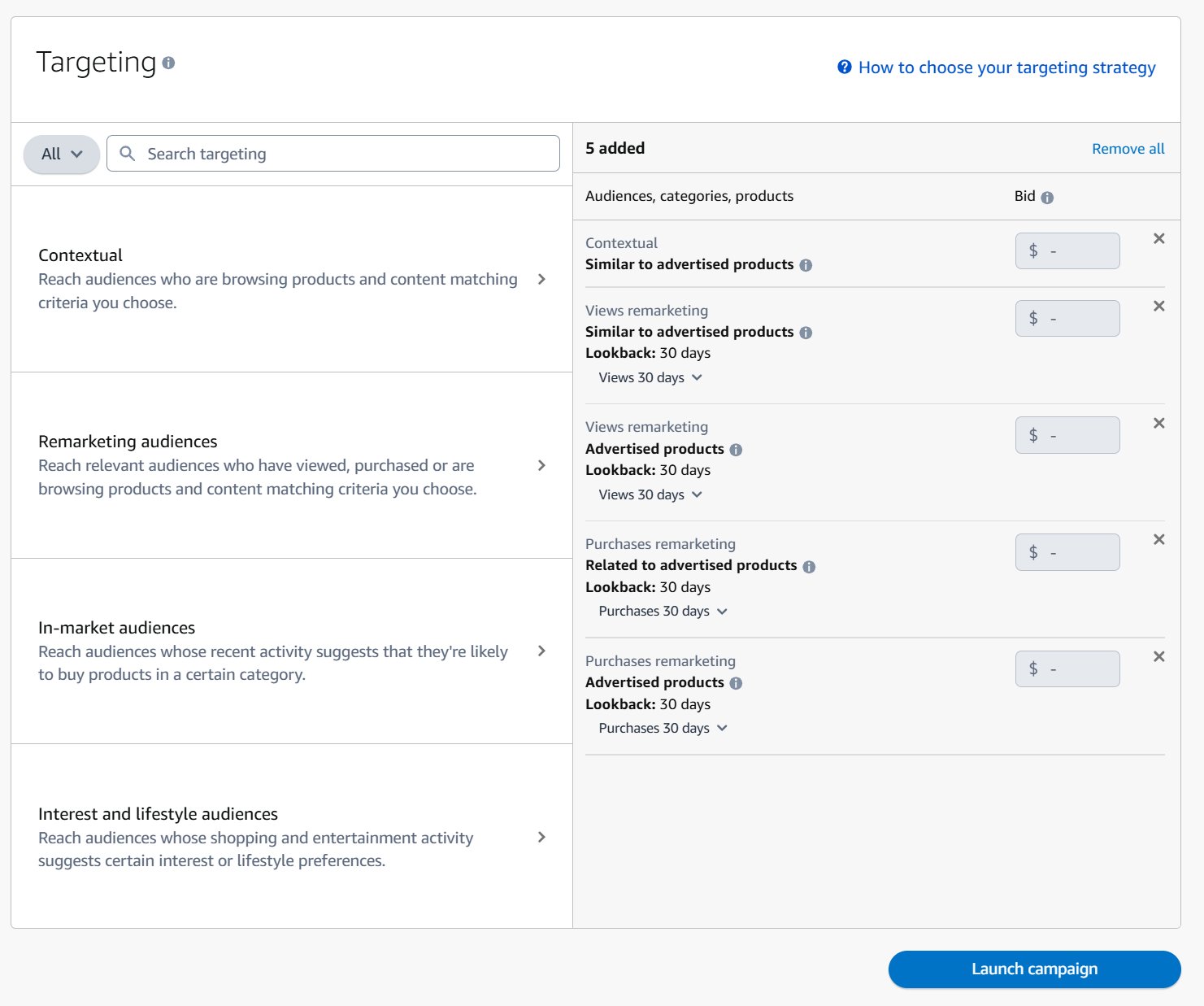Click the info icon beside Related to advertised products
The width and height of the screenshot is (1204, 1006).
809,565
